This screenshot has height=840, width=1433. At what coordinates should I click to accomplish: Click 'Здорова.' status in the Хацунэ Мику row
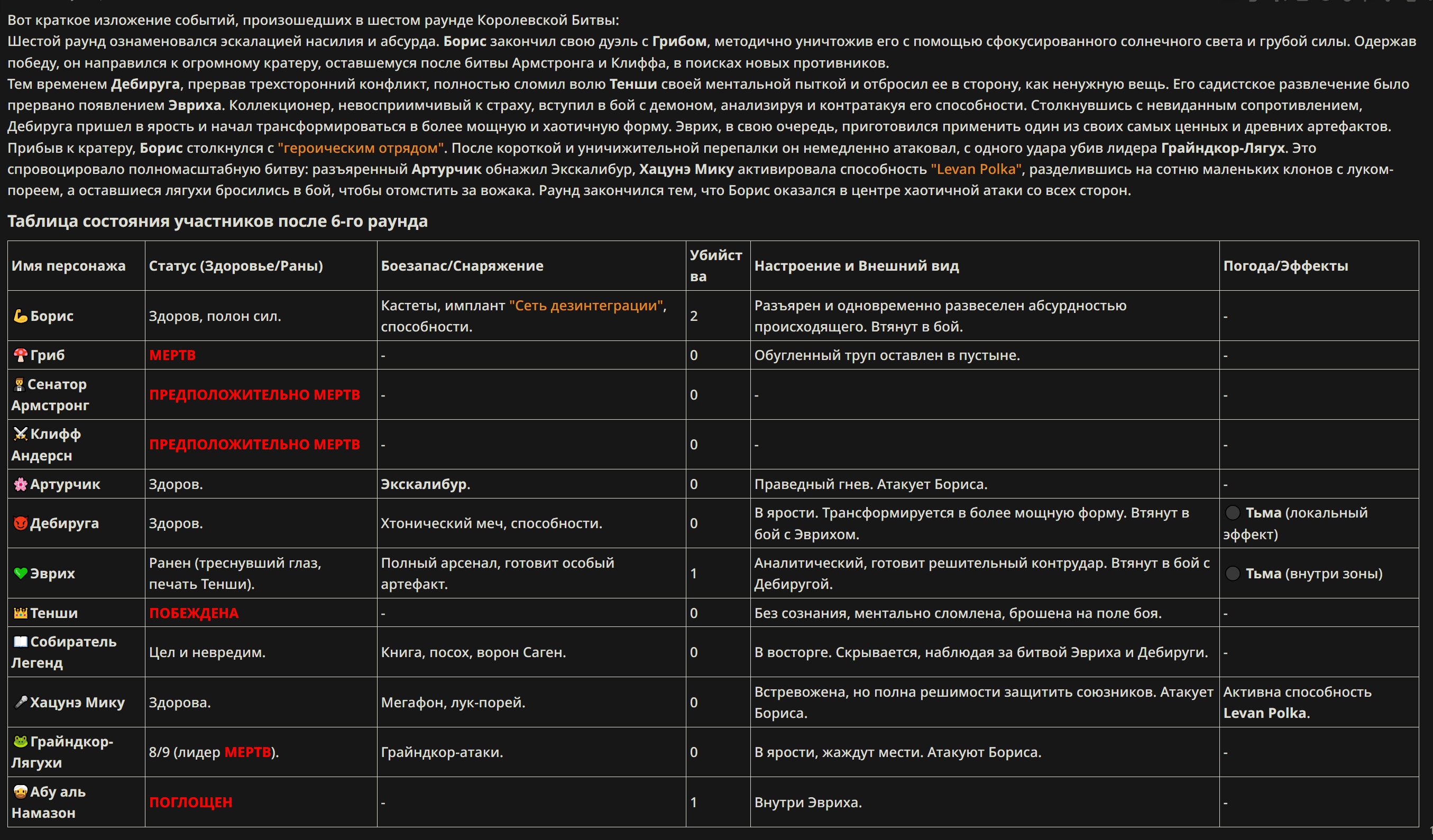pyautogui.click(x=180, y=703)
